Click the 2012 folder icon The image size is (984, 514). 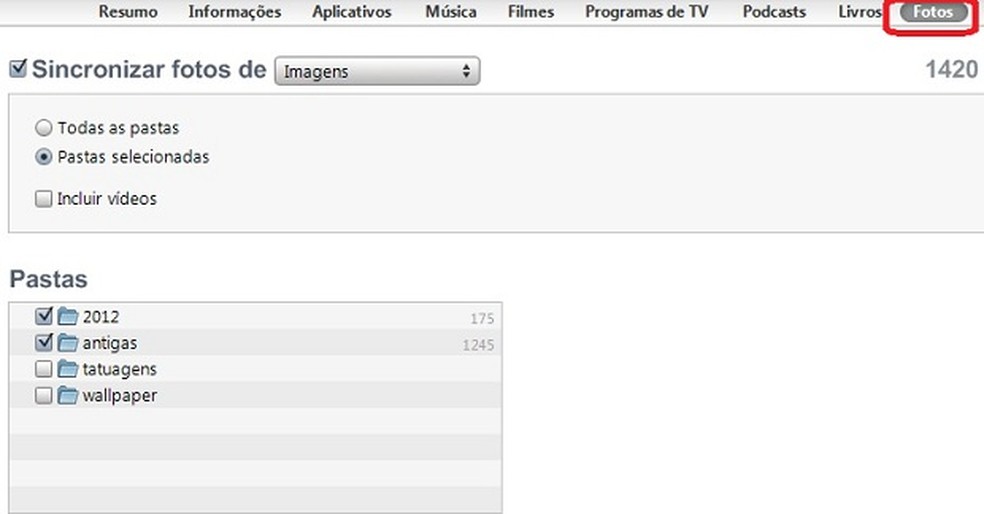click(68, 316)
